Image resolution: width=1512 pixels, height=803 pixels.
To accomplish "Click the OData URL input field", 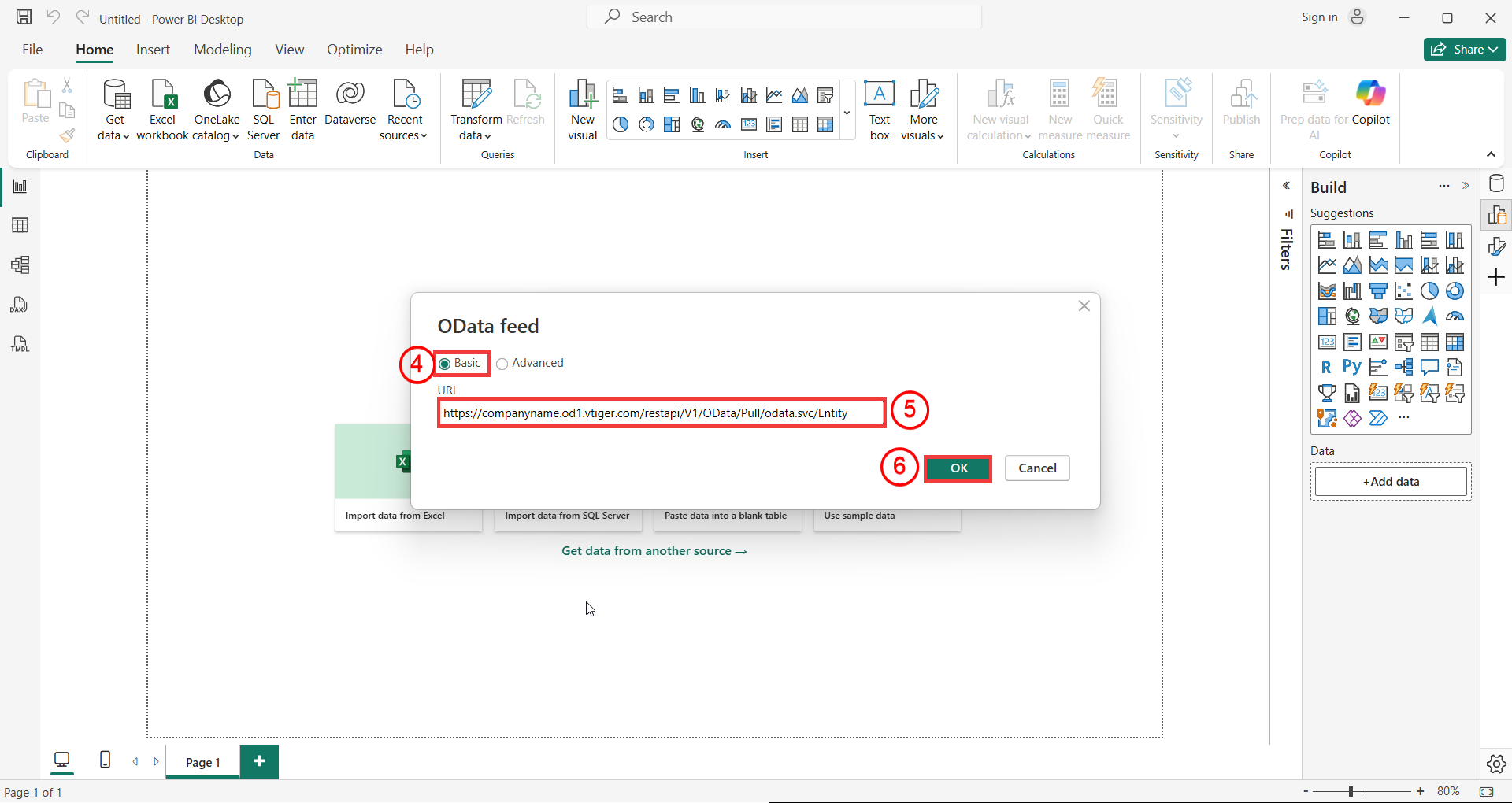I will coord(661,413).
